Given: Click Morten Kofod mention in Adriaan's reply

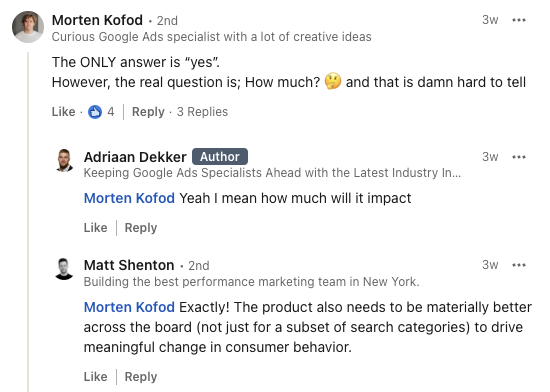Looking at the screenshot, I should coord(129,198).
